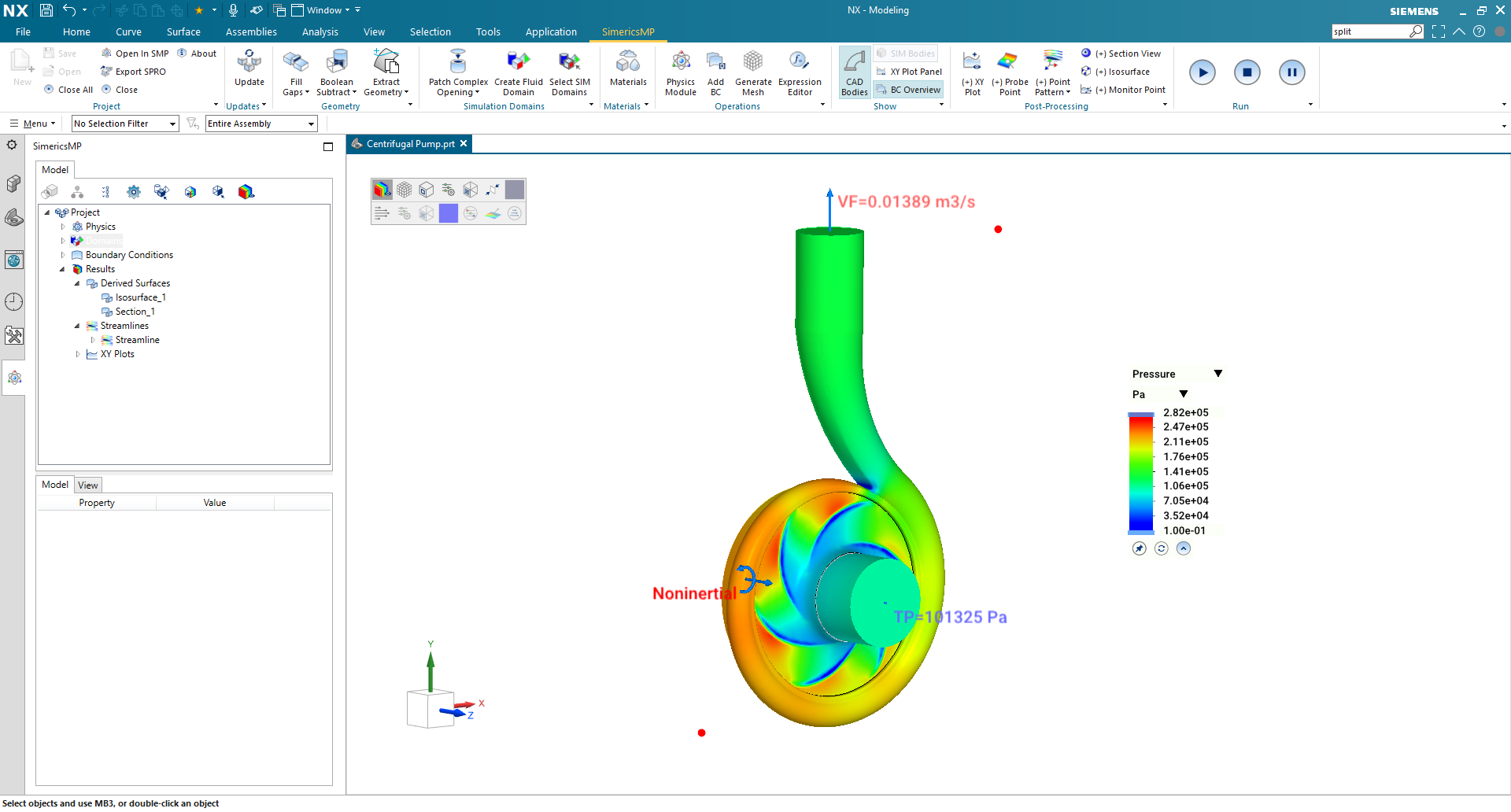
Task: Toggle CAD Bodies visibility
Action: pyautogui.click(x=854, y=71)
